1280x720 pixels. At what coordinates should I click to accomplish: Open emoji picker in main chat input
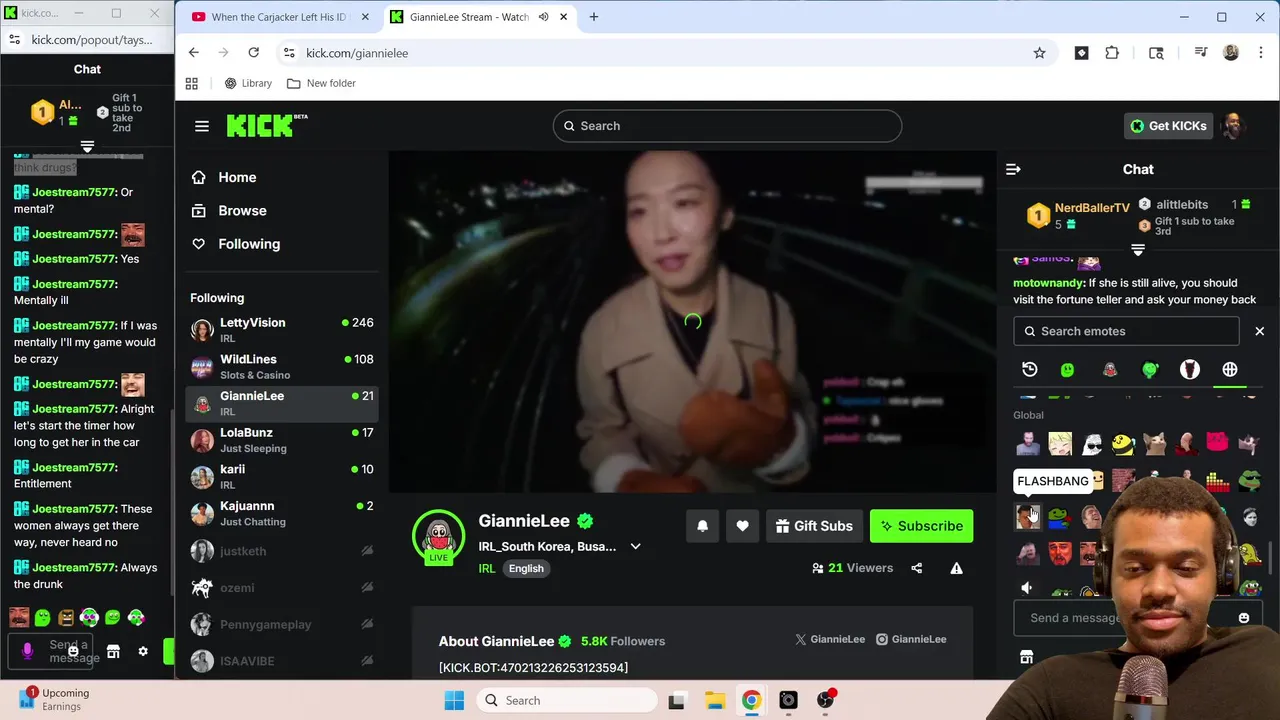pyautogui.click(x=1244, y=618)
